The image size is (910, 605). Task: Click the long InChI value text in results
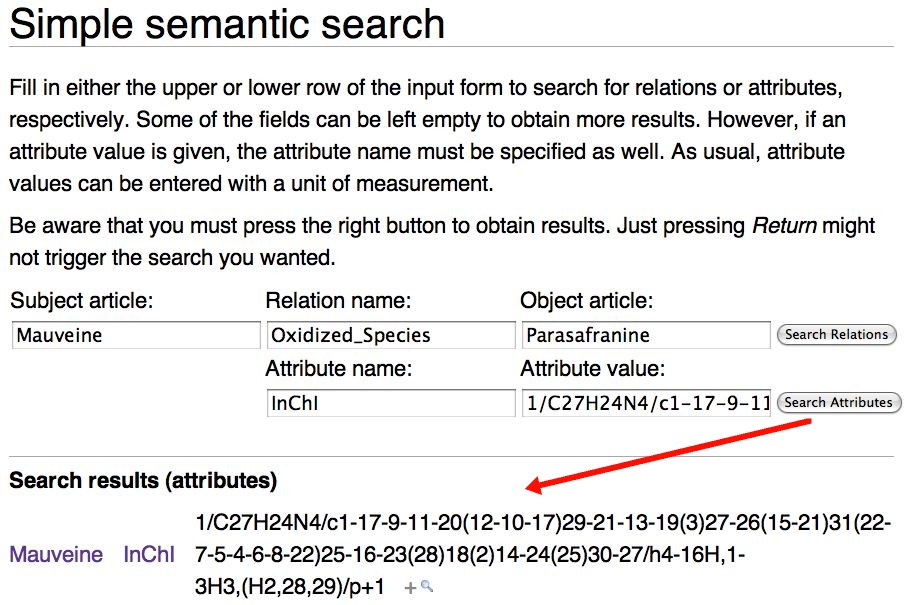pos(540,554)
